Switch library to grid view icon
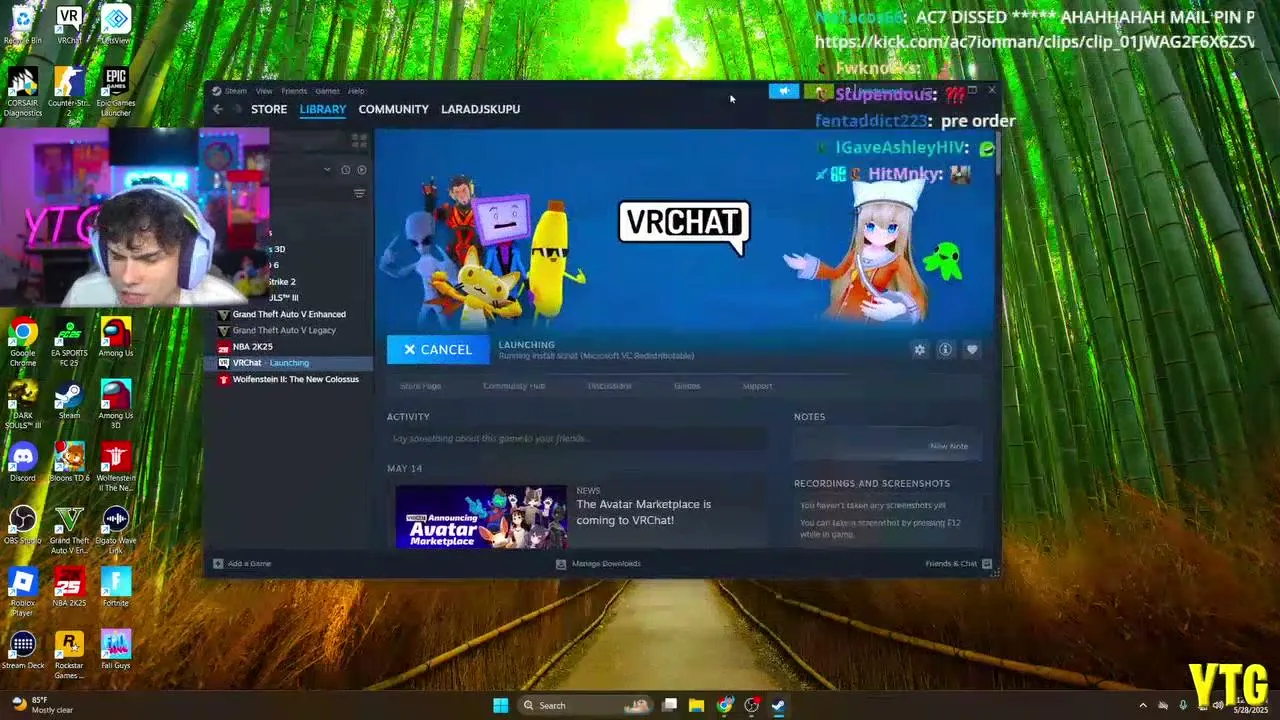The height and width of the screenshot is (720, 1280). pos(359,141)
